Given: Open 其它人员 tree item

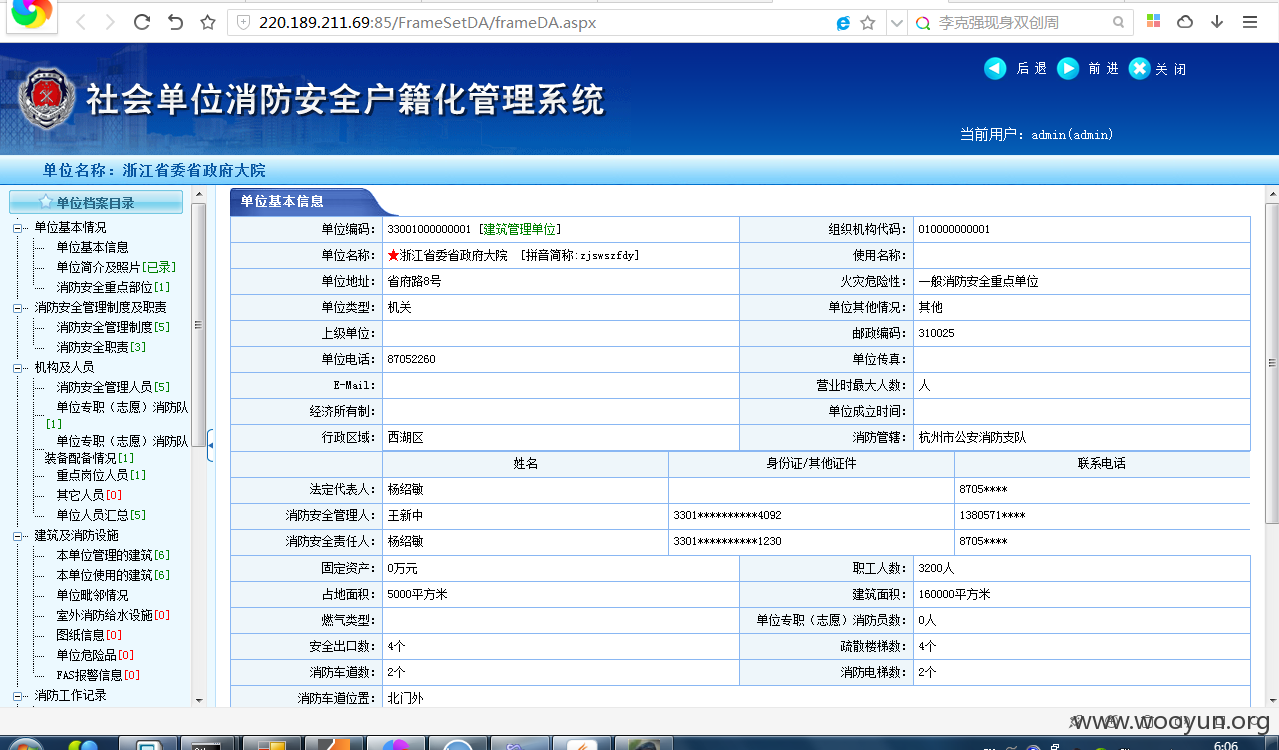Looking at the screenshot, I should [x=89, y=495].
